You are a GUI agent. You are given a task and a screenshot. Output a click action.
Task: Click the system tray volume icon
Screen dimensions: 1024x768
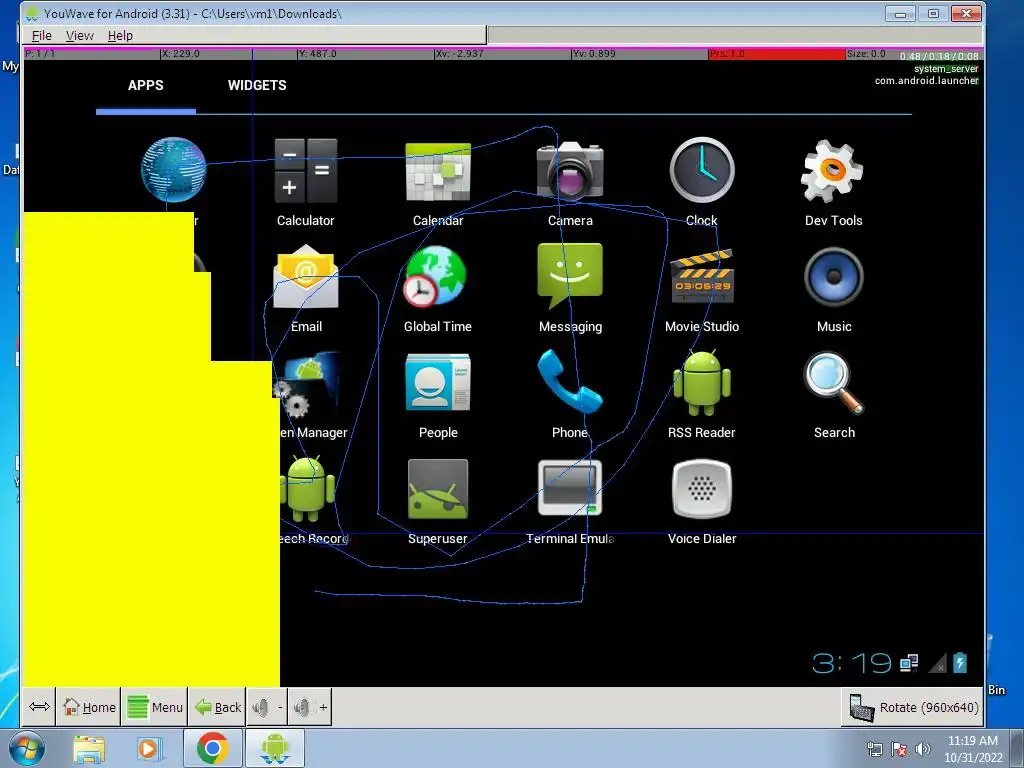pyautogui.click(x=923, y=749)
